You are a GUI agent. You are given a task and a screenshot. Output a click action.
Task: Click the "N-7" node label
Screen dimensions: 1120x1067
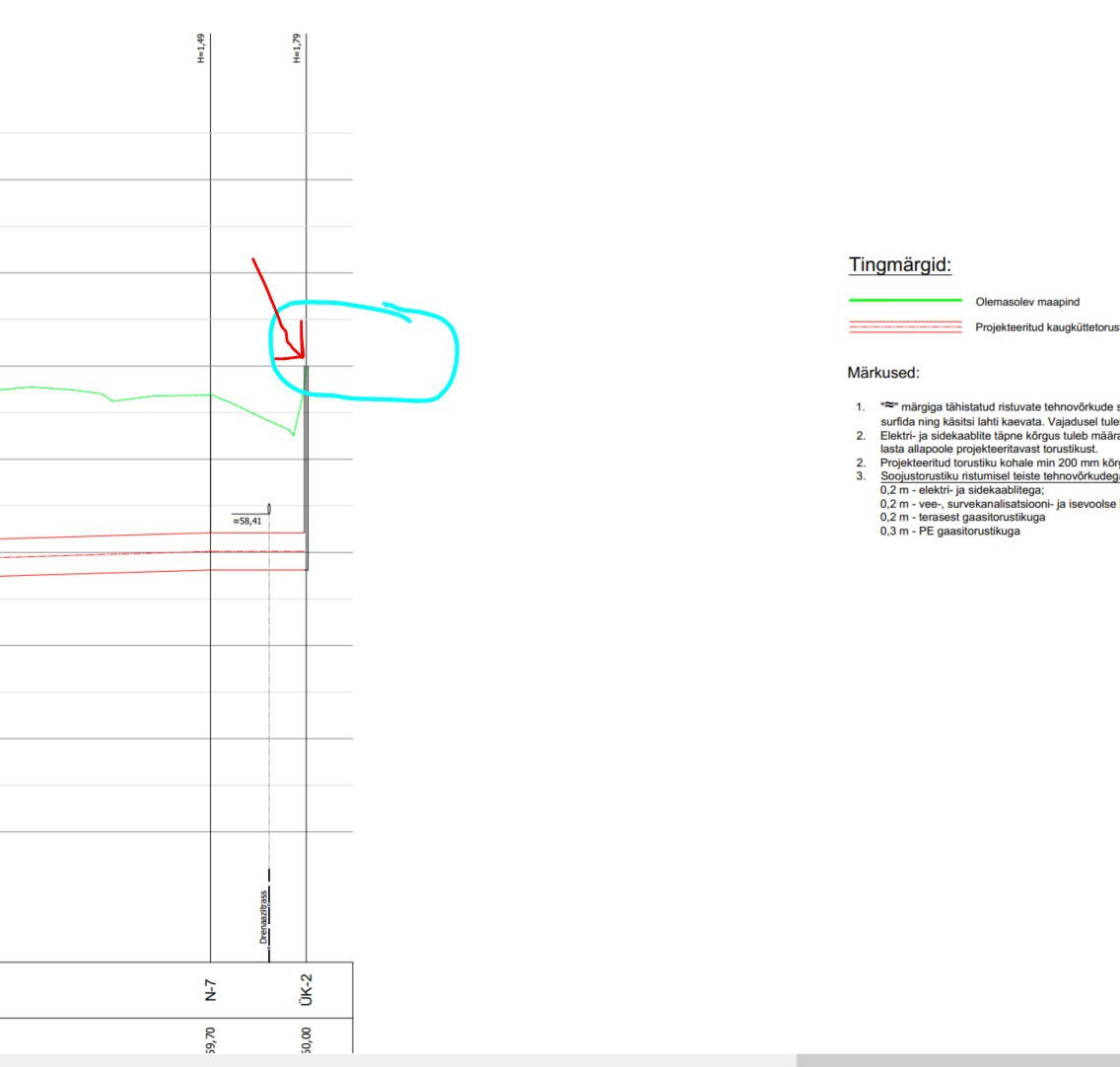(210, 990)
